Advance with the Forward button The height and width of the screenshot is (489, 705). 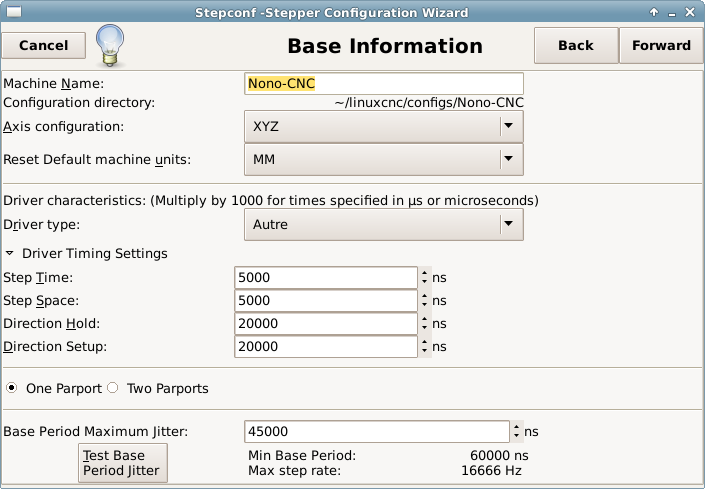[661, 45]
